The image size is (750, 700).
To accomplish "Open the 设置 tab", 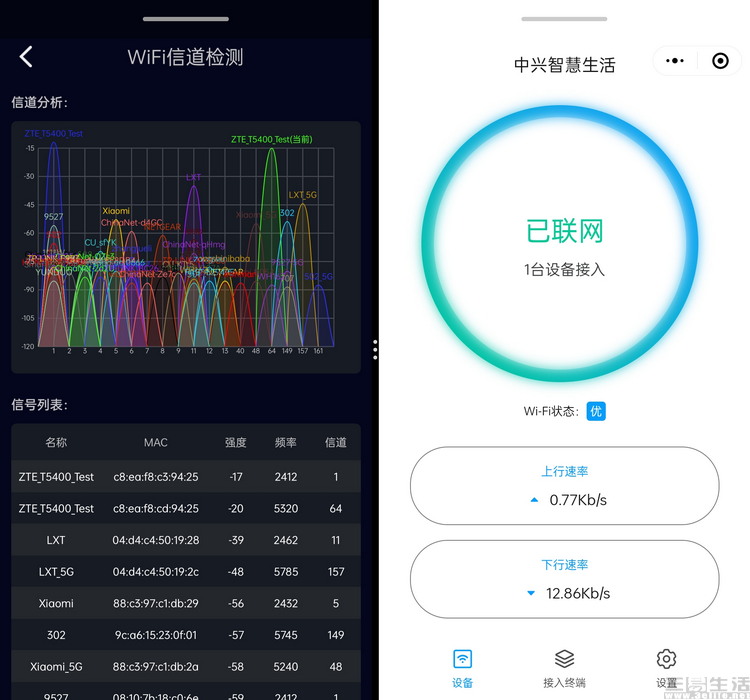I will (x=666, y=668).
